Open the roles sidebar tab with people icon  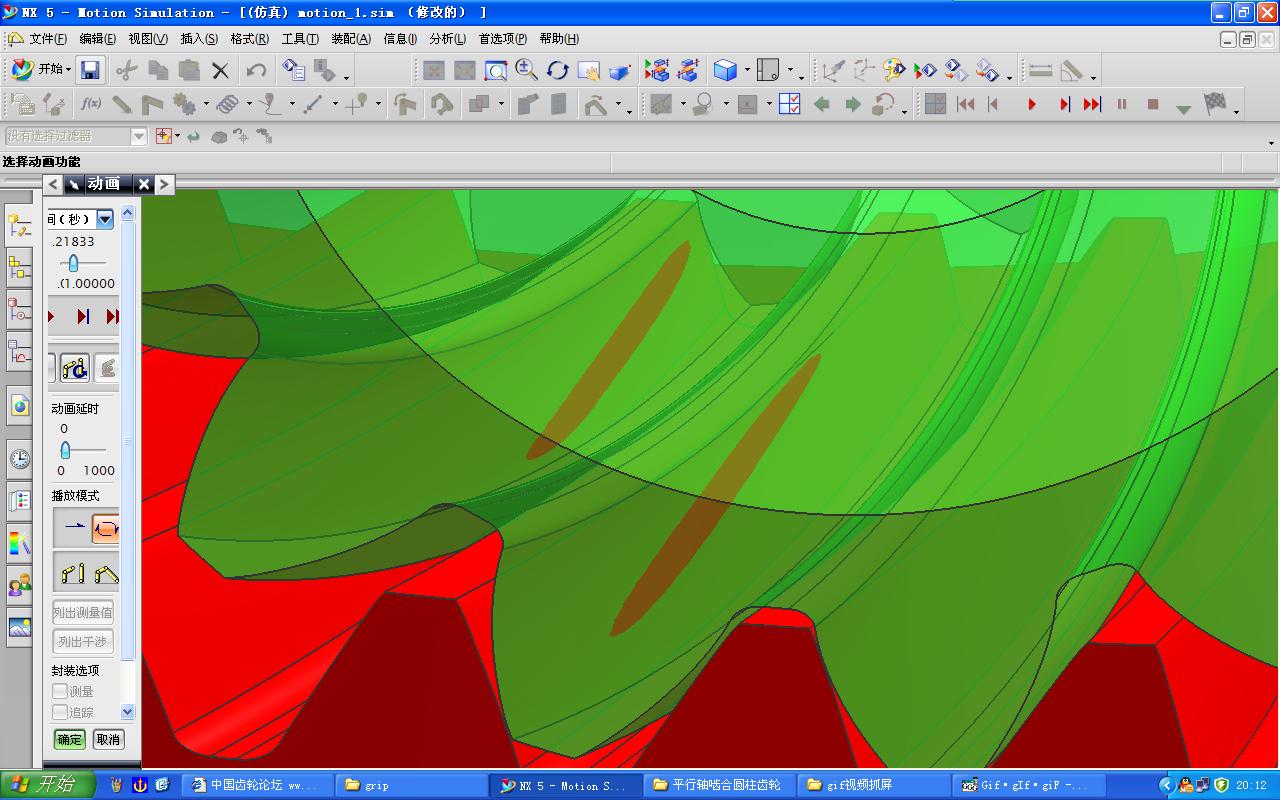pyautogui.click(x=19, y=585)
